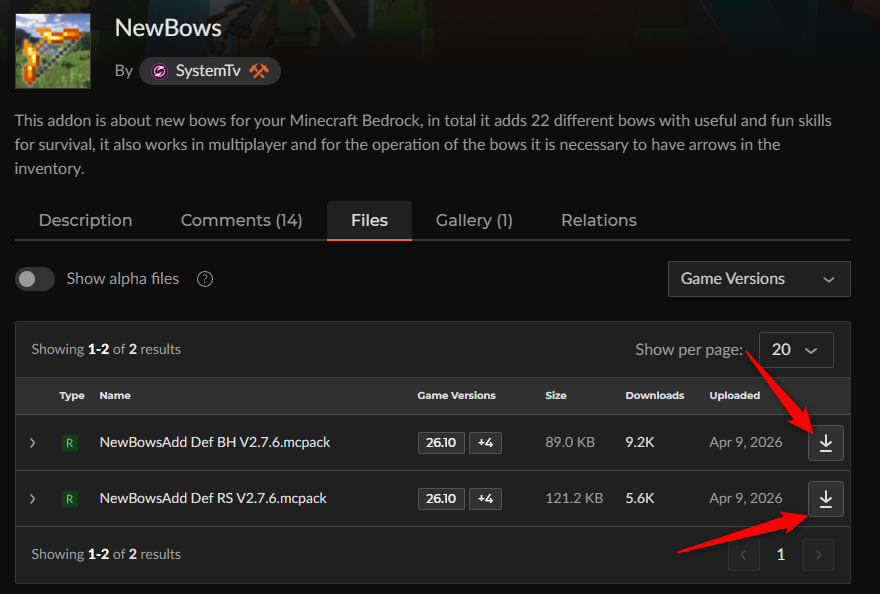Open the Comments (14) tab
Viewport: 880px width, 594px height.
241,220
